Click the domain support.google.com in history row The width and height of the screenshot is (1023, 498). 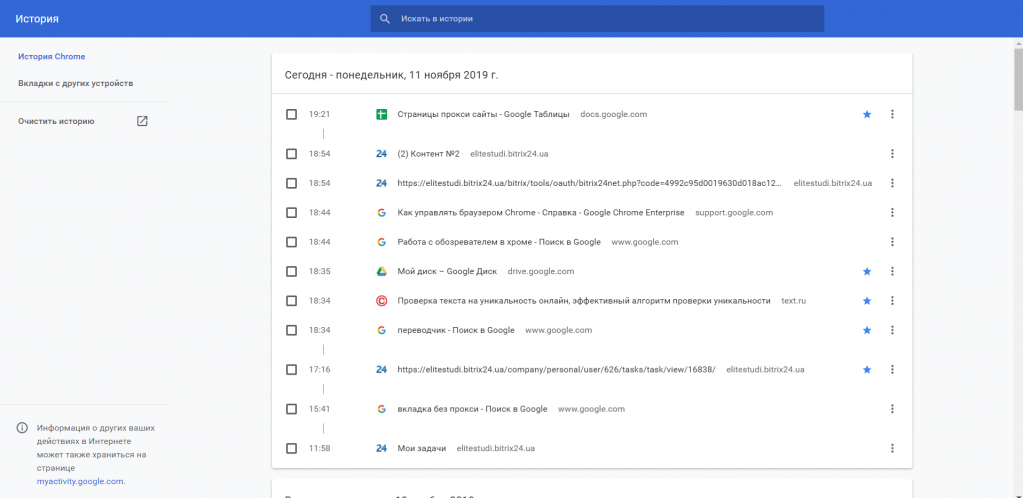[x=734, y=213]
